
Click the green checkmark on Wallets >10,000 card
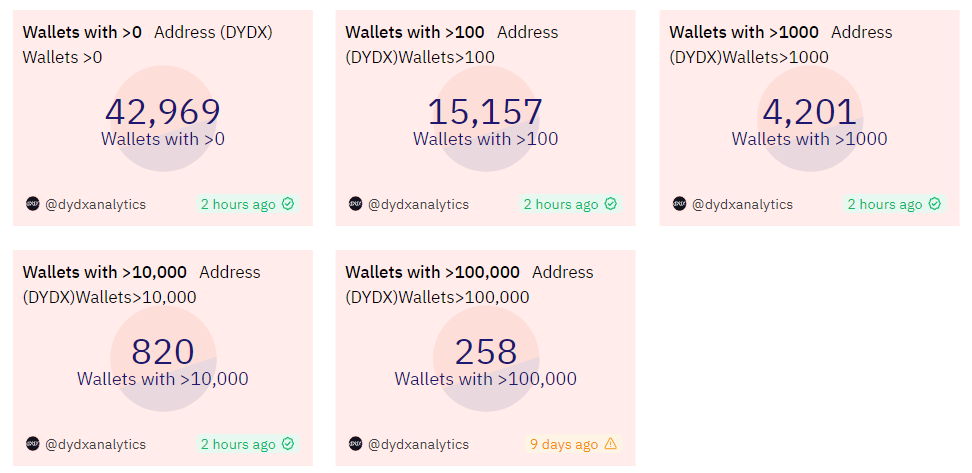coord(288,444)
